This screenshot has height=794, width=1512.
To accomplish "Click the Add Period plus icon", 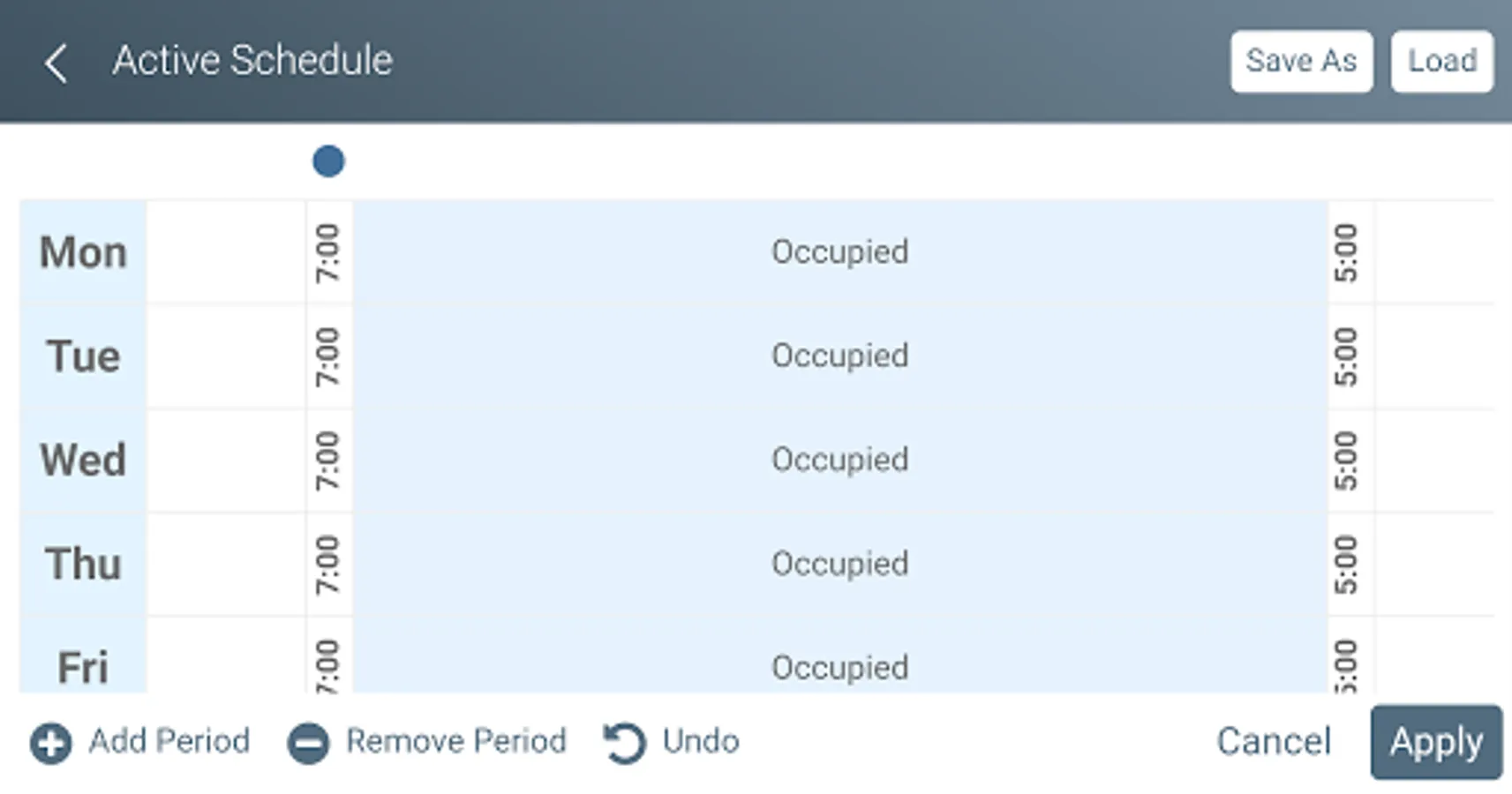I will point(50,743).
